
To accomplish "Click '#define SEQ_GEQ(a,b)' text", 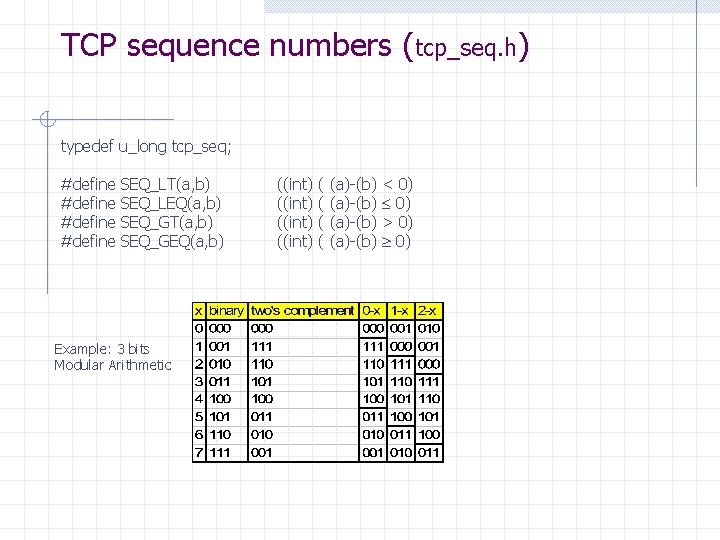I will (142, 241).
